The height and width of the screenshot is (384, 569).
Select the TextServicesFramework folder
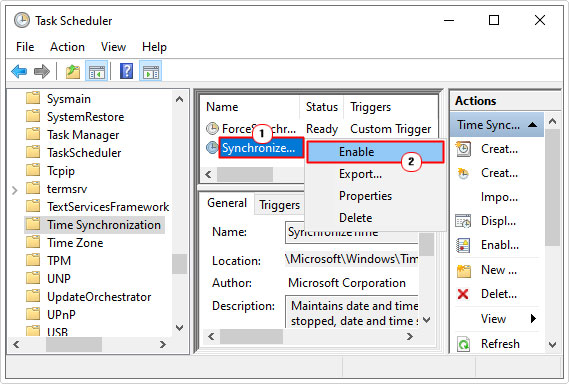click(108, 207)
